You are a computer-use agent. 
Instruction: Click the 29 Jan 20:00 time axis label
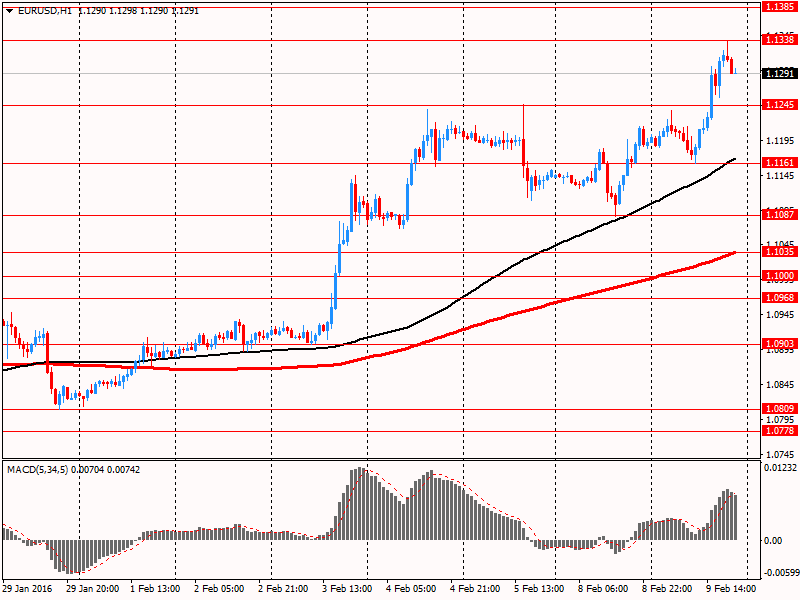click(x=92, y=588)
